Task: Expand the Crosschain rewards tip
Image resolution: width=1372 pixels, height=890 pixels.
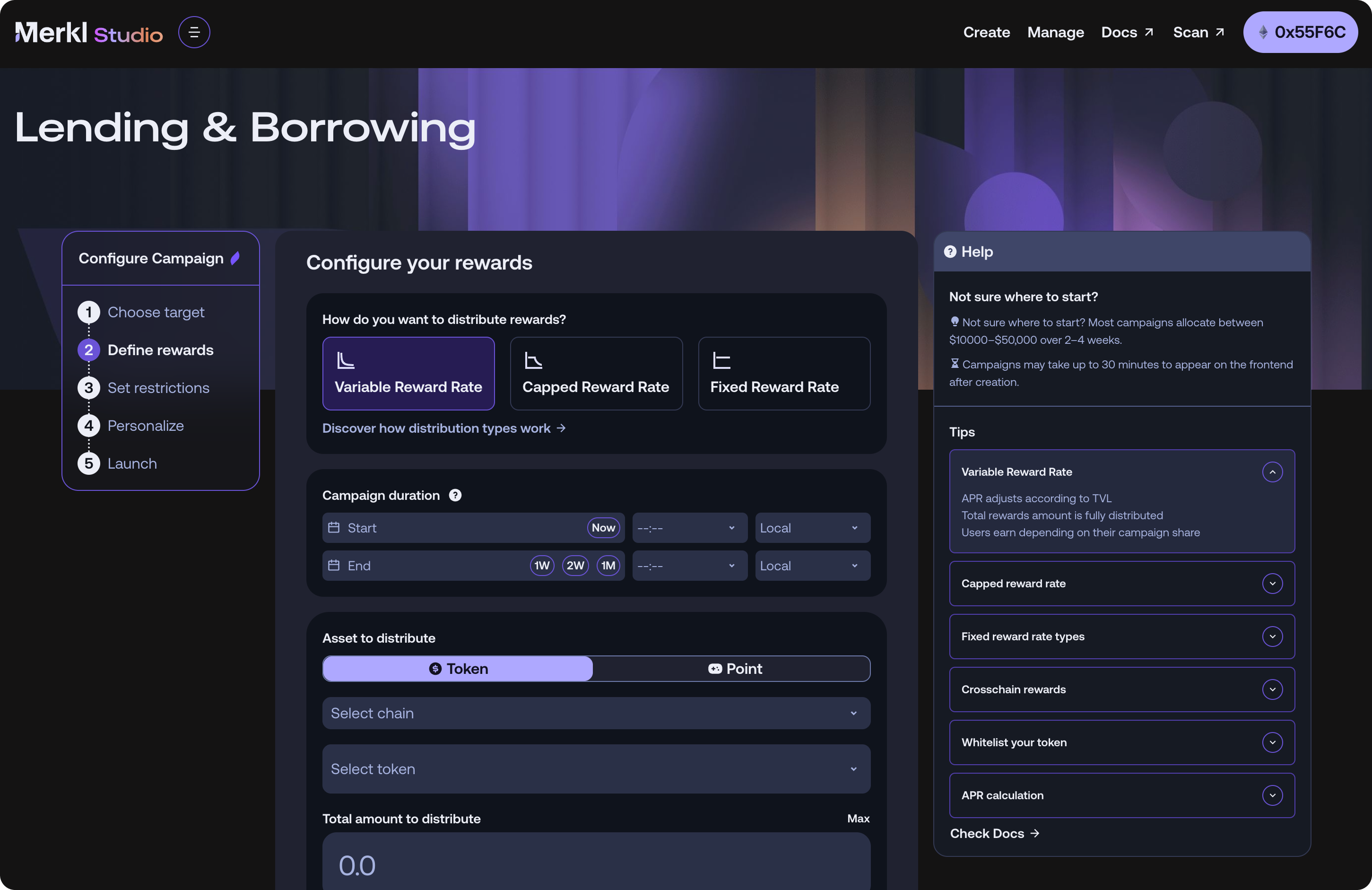Action: (x=1273, y=689)
